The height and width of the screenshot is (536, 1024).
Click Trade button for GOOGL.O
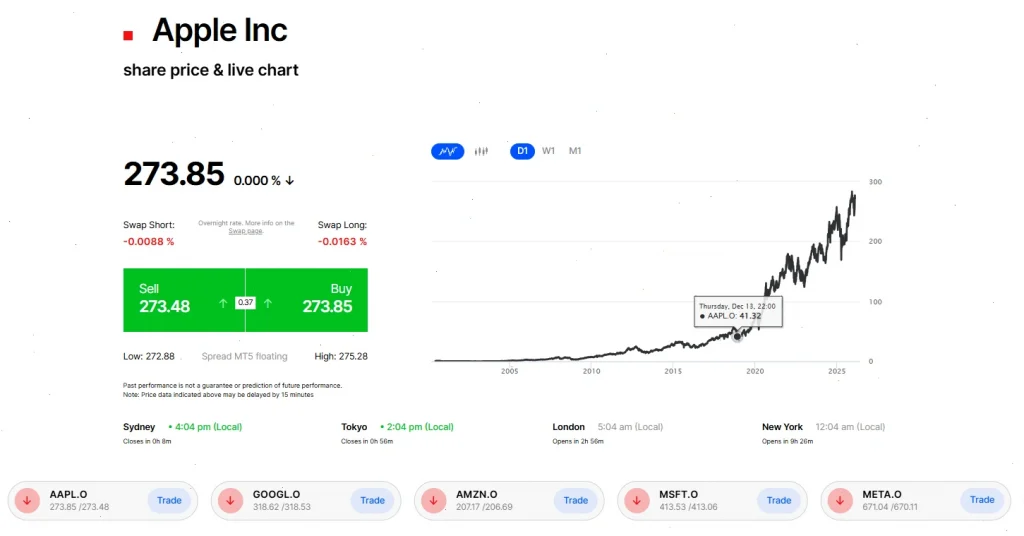372,500
